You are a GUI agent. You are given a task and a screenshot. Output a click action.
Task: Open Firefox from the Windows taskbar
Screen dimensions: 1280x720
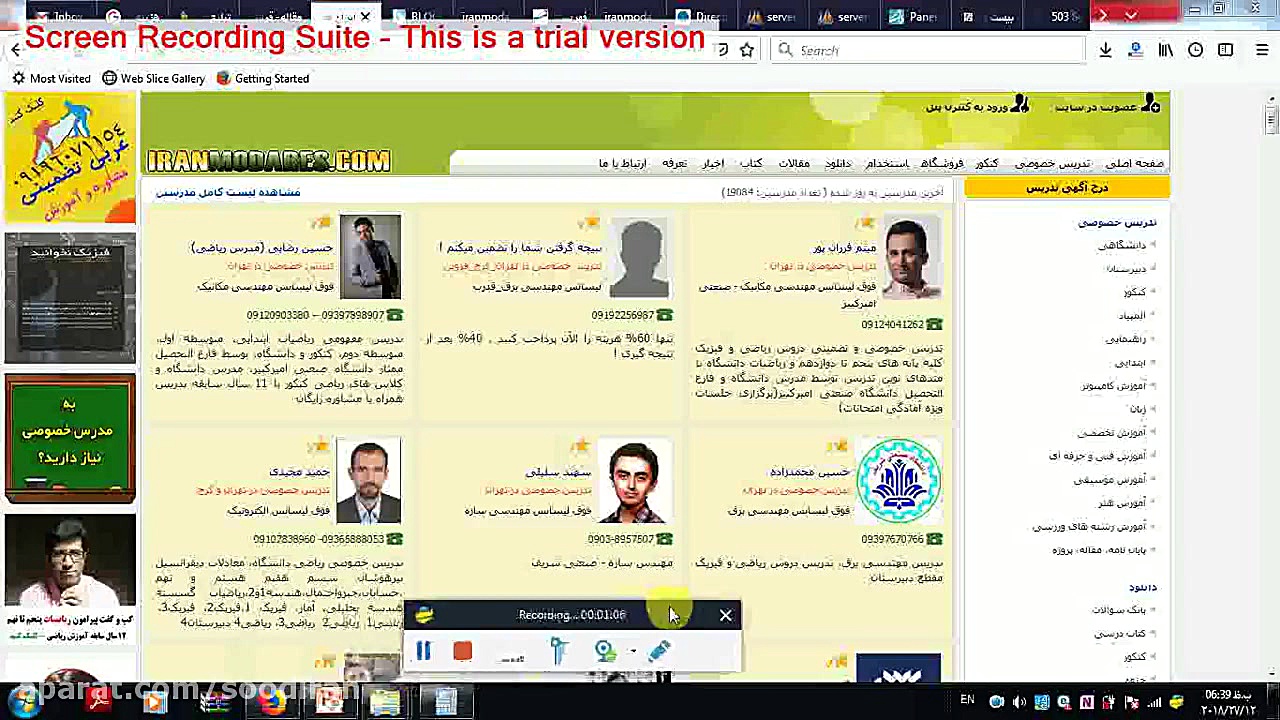(272, 702)
